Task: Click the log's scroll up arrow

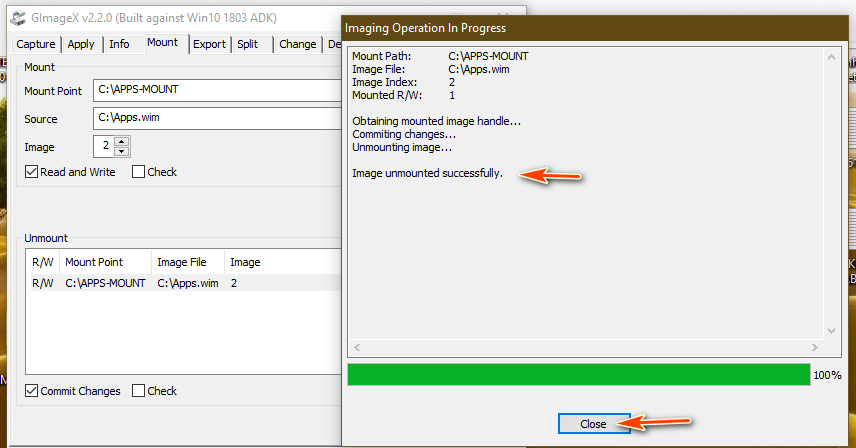Action: tap(831, 57)
